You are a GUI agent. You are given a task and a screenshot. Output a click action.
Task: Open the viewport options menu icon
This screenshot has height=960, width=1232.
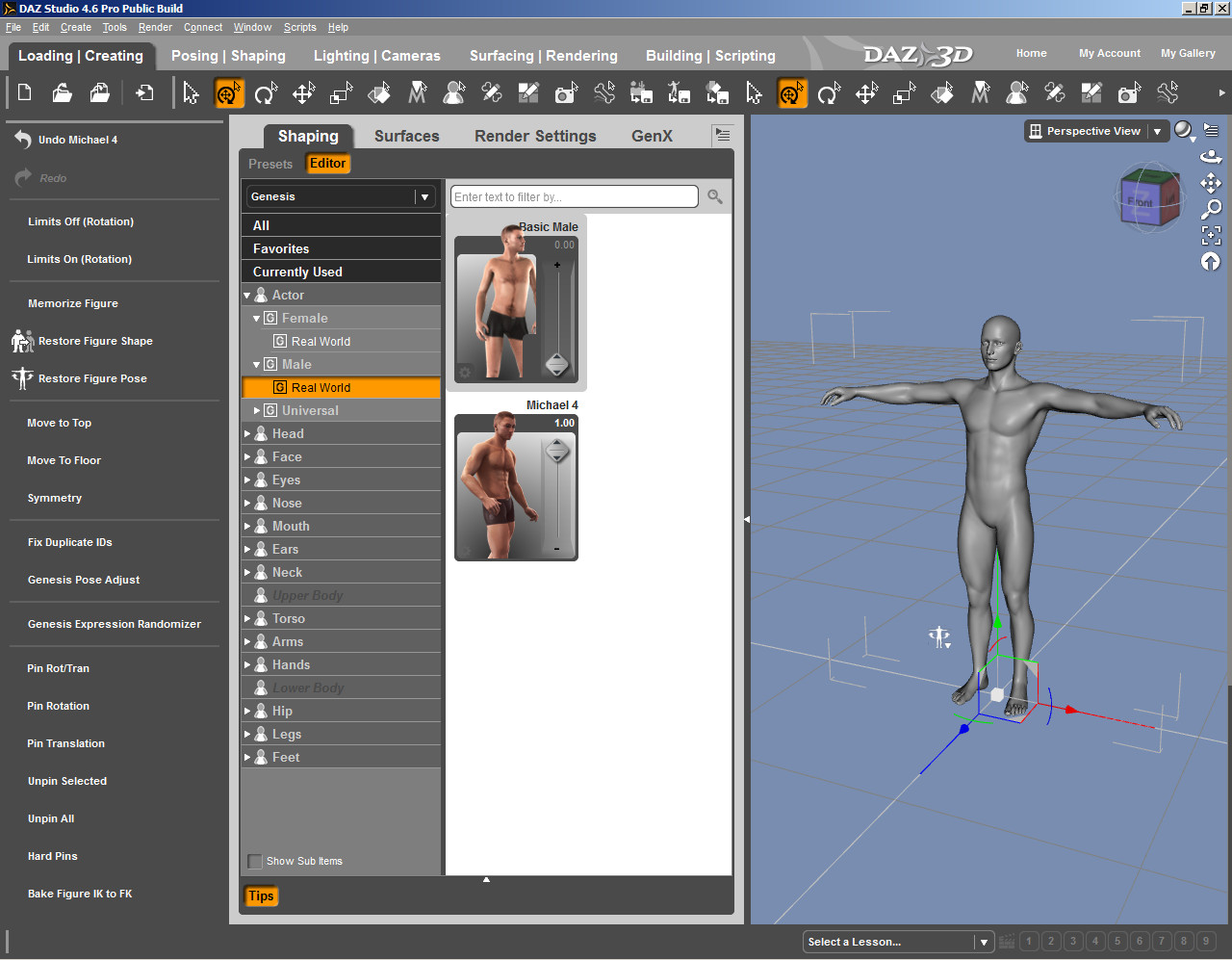1211,130
